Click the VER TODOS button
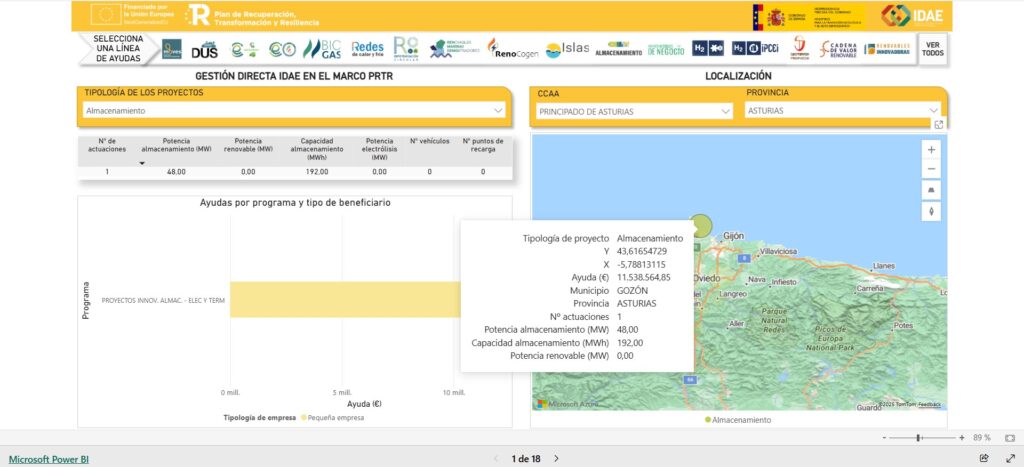 (x=932, y=49)
